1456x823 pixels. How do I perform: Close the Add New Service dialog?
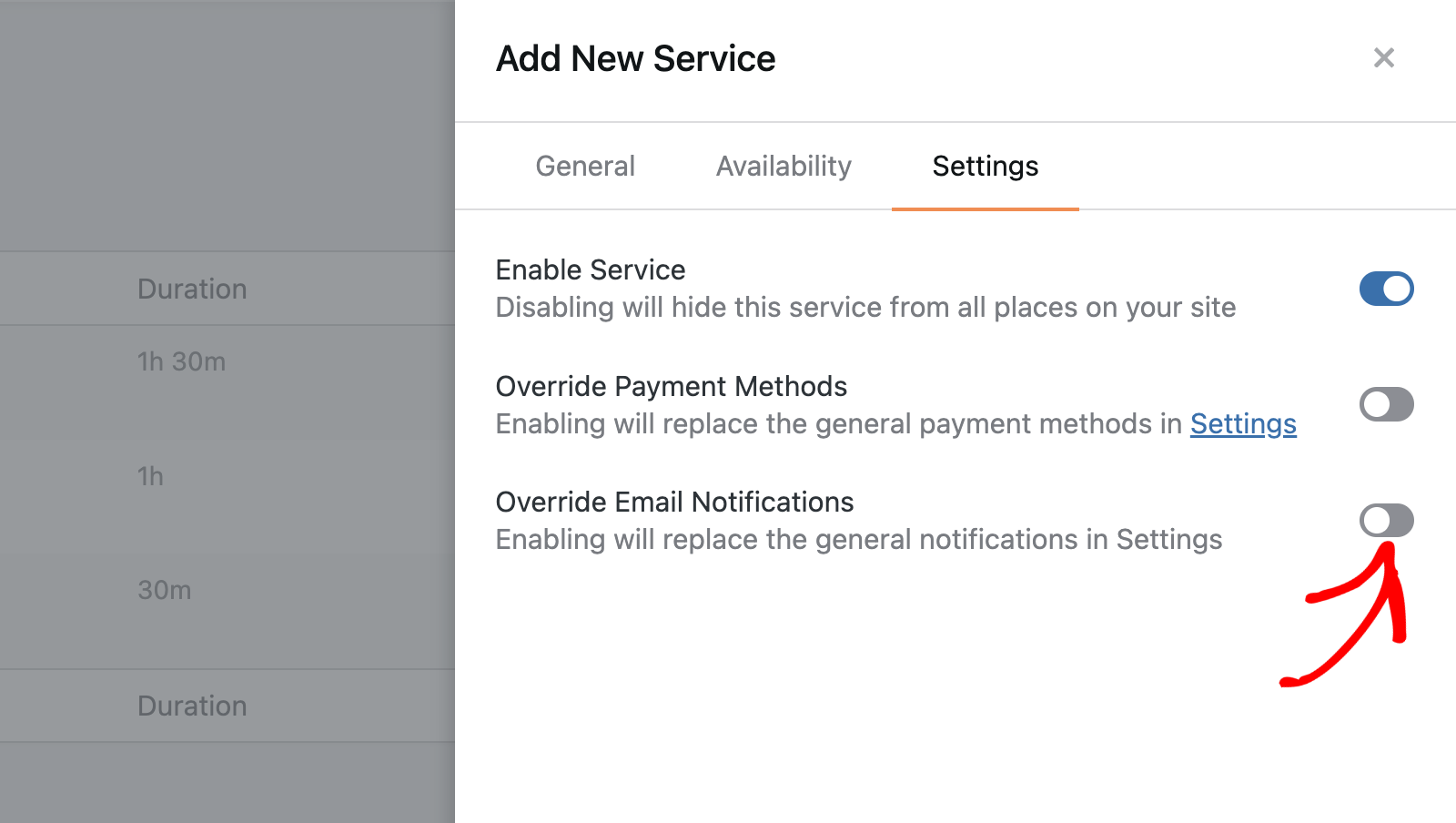[1384, 57]
